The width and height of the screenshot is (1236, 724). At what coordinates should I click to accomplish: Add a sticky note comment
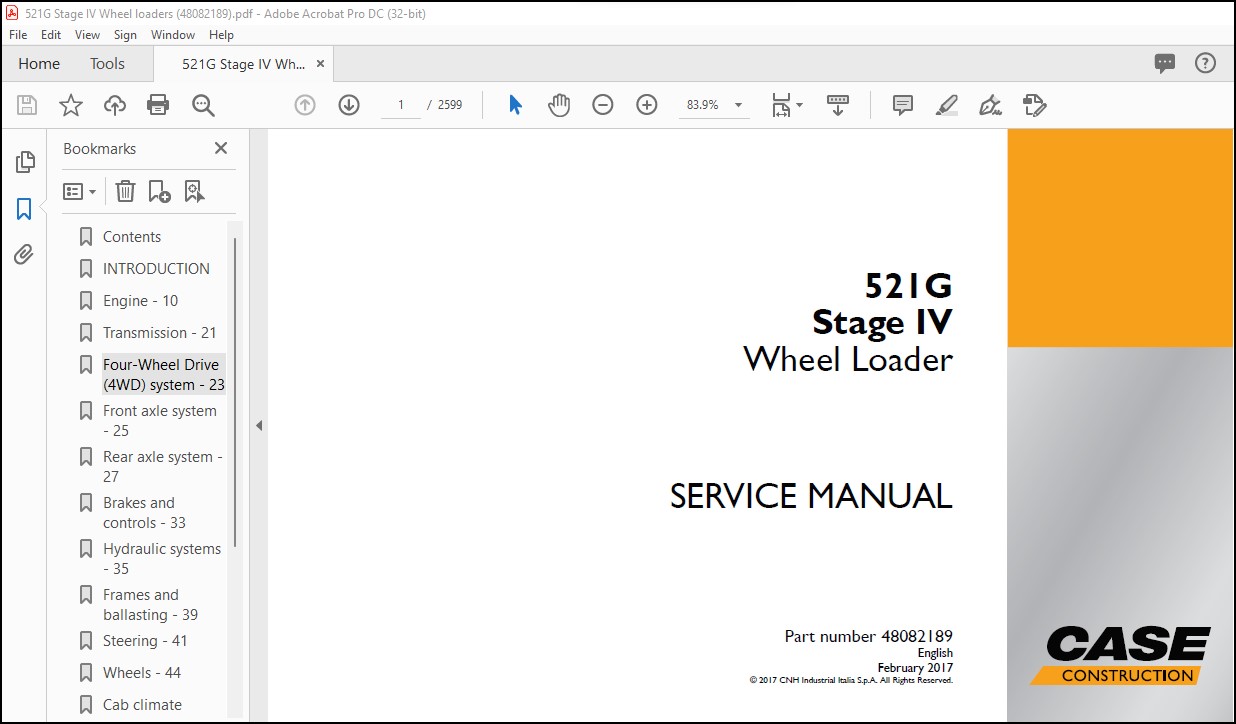point(903,105)
